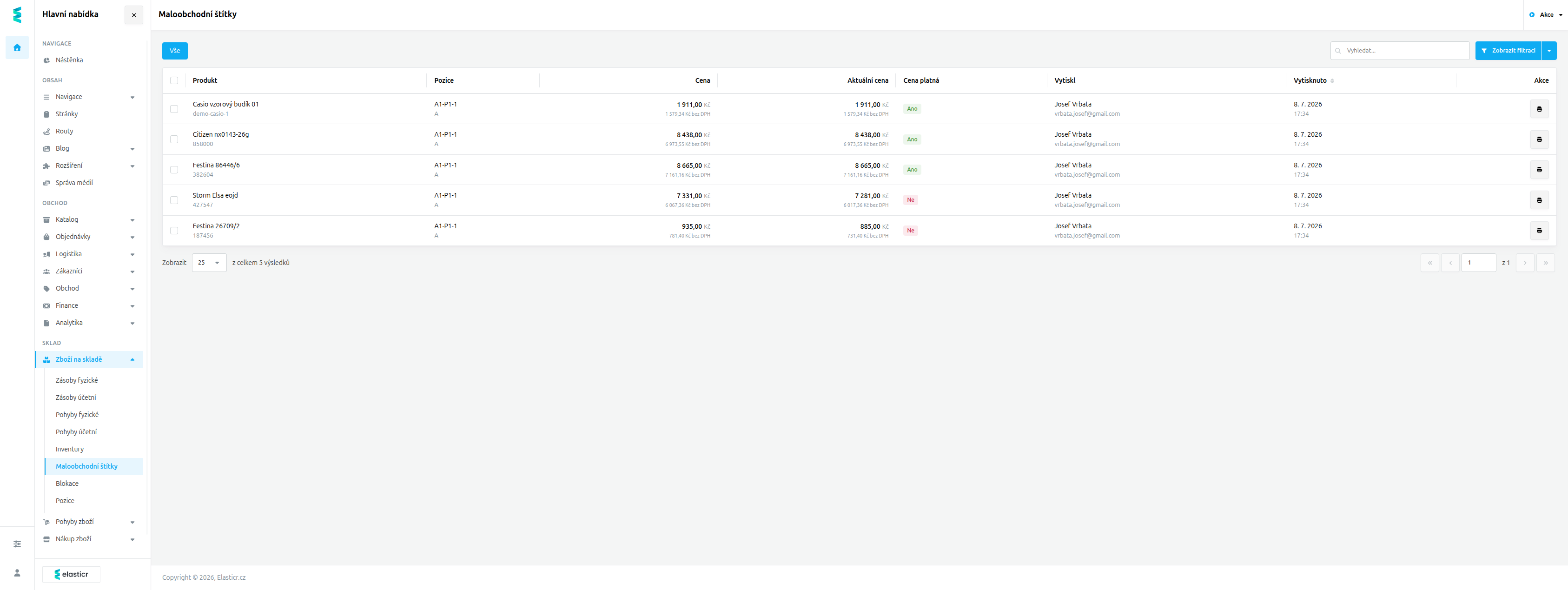Click the Routy icon in sidebar

[46, 132]
